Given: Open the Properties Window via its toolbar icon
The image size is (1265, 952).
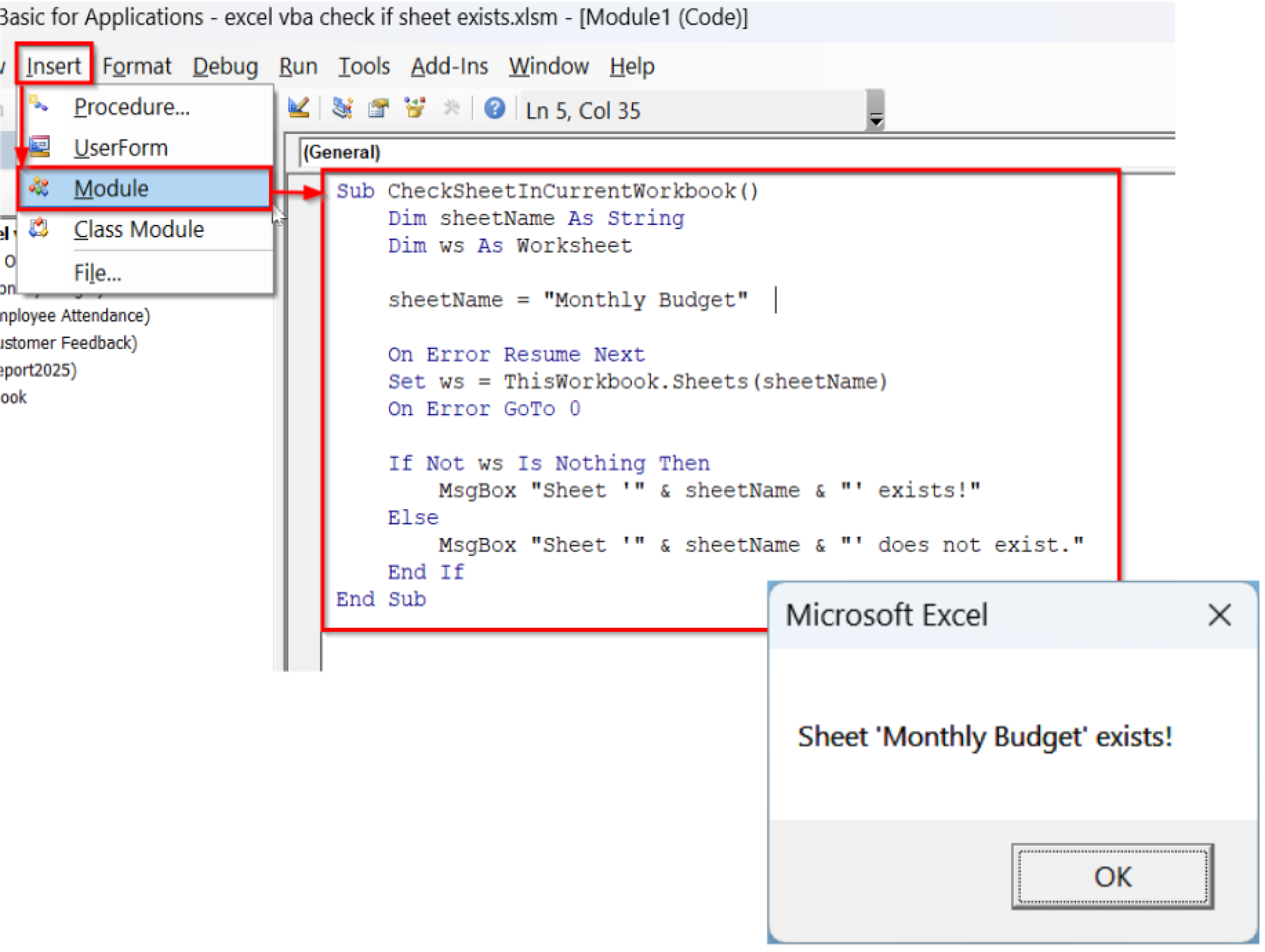Looking at the screenshot, I should pos(379,108).
